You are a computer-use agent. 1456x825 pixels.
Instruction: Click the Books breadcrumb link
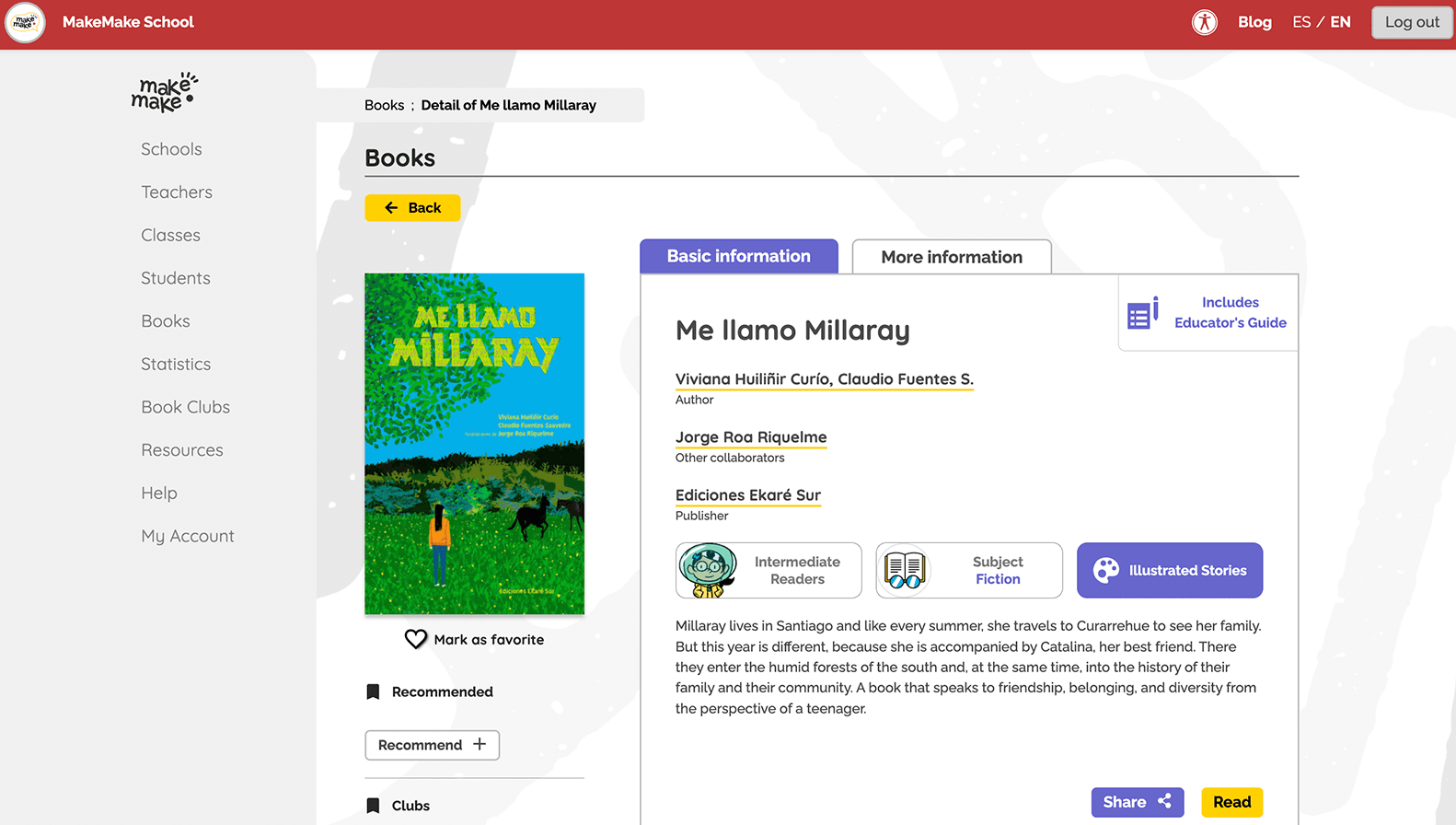point(384,105)
